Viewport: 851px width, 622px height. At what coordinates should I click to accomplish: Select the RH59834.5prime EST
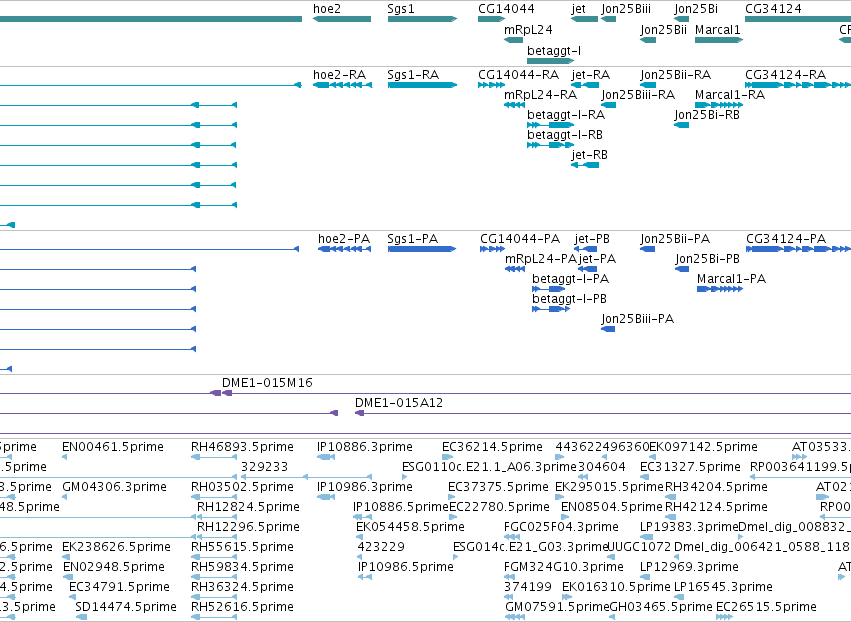(x=214, y=577)
